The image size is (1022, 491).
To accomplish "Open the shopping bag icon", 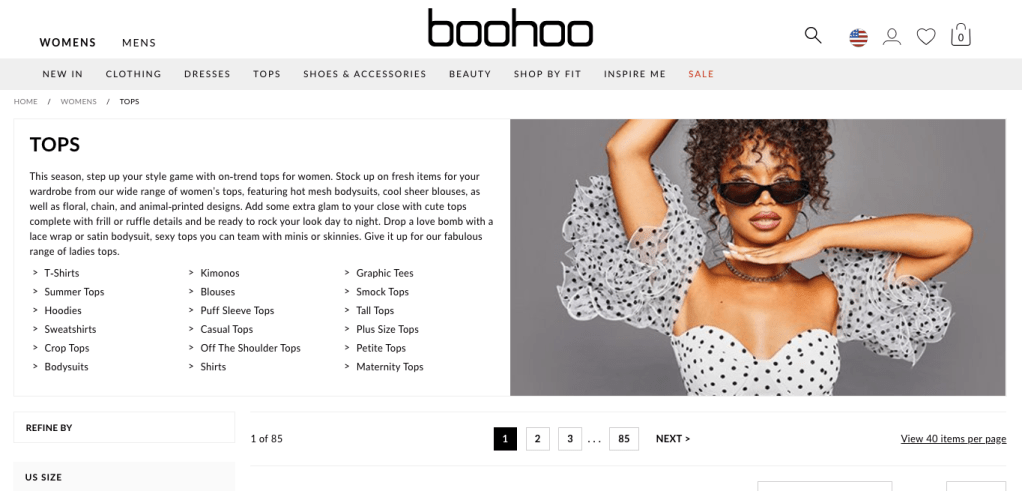I will (x=961, y=35).
